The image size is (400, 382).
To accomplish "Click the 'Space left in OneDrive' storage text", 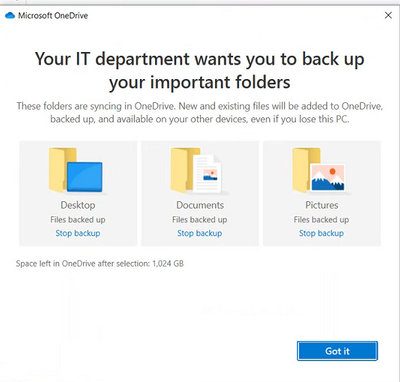I will [100, 264].
